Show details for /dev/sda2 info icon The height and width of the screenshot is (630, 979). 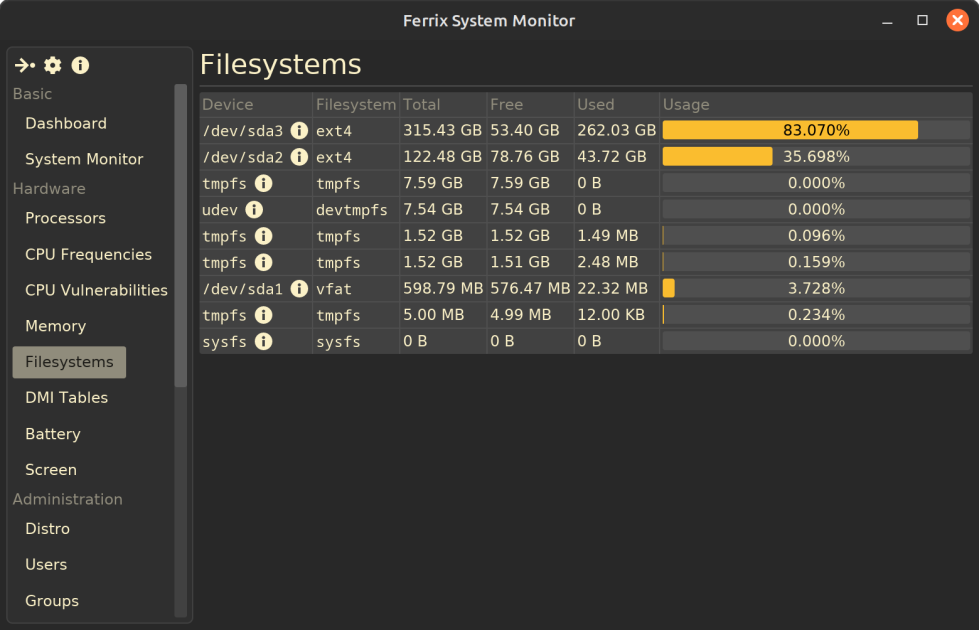tap(299, 157)
